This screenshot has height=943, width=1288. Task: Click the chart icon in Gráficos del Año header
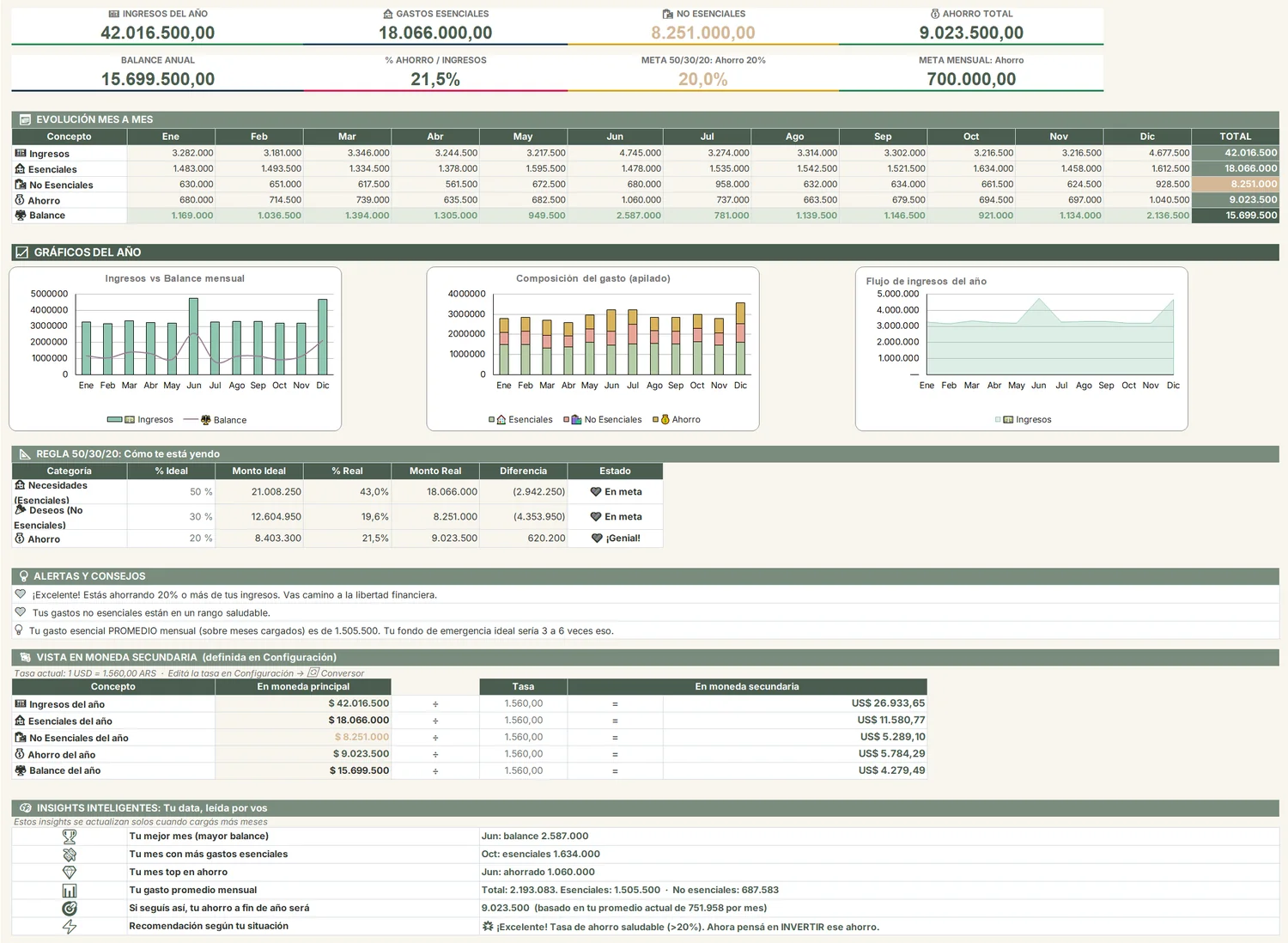click(x=22, y=252)
